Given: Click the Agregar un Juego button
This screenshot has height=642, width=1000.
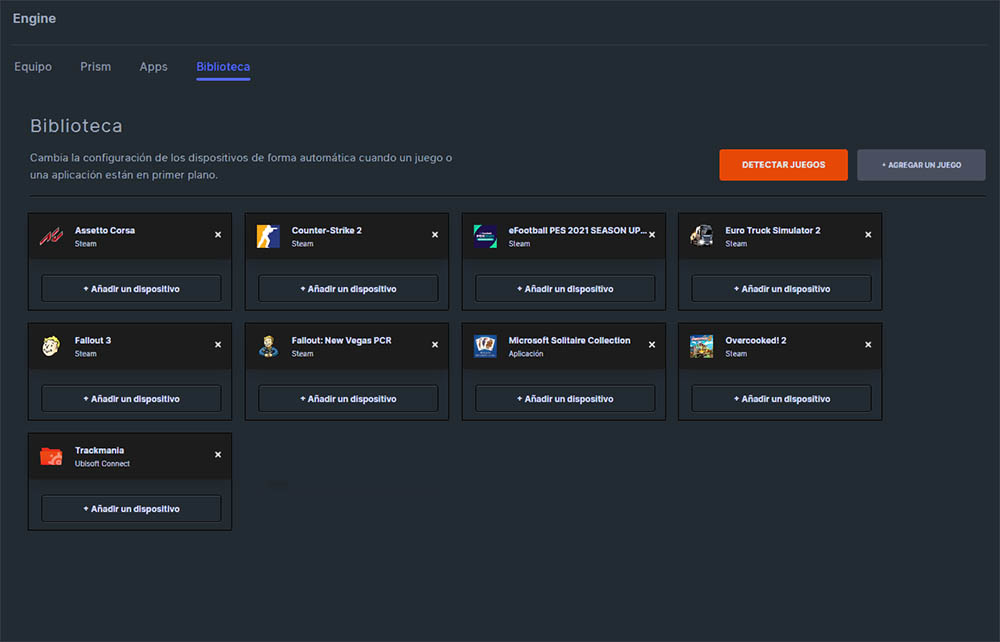Looking at the screenshot, I should 921,164.
